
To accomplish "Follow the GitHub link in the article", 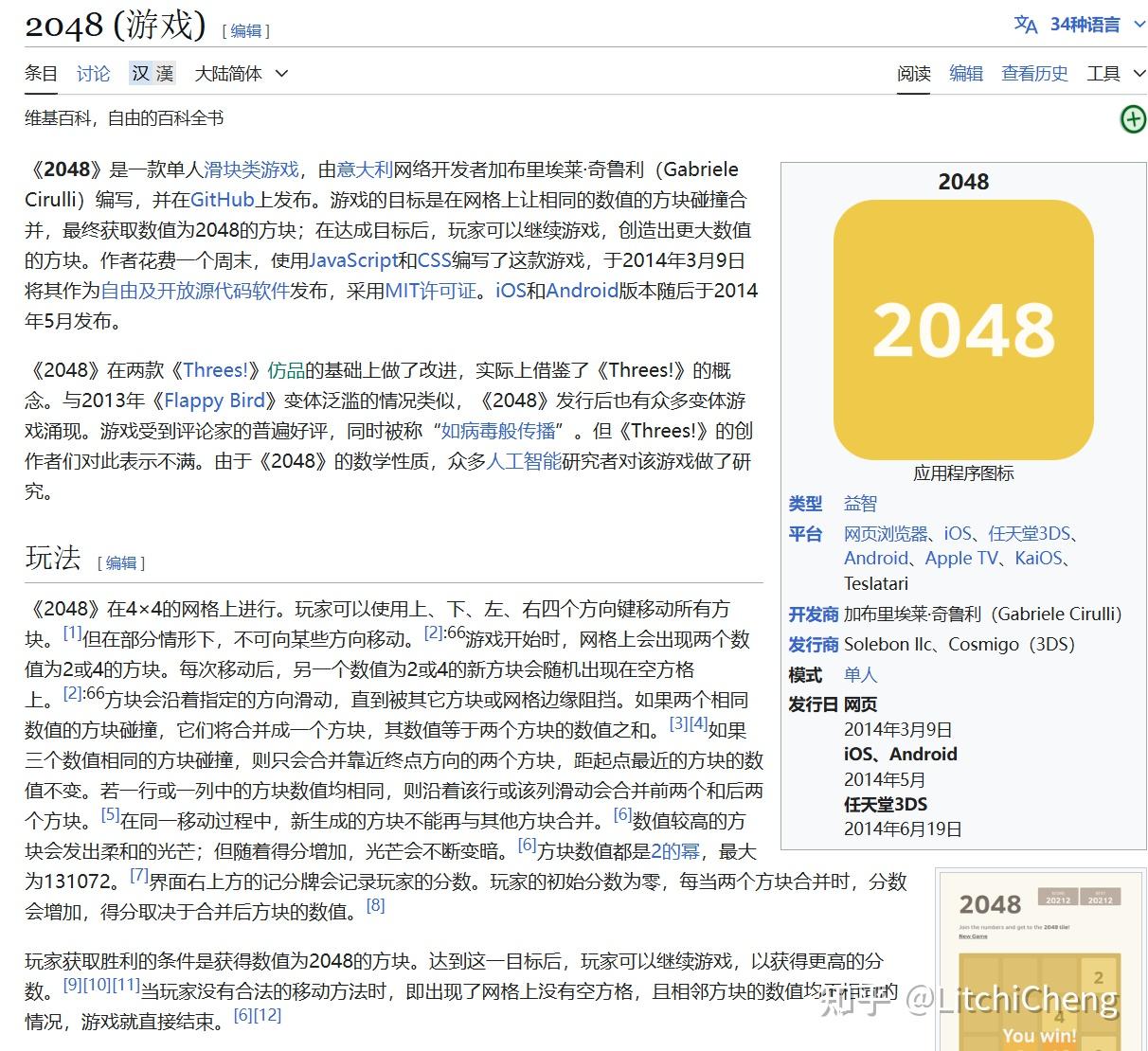I will pos(220,200).
